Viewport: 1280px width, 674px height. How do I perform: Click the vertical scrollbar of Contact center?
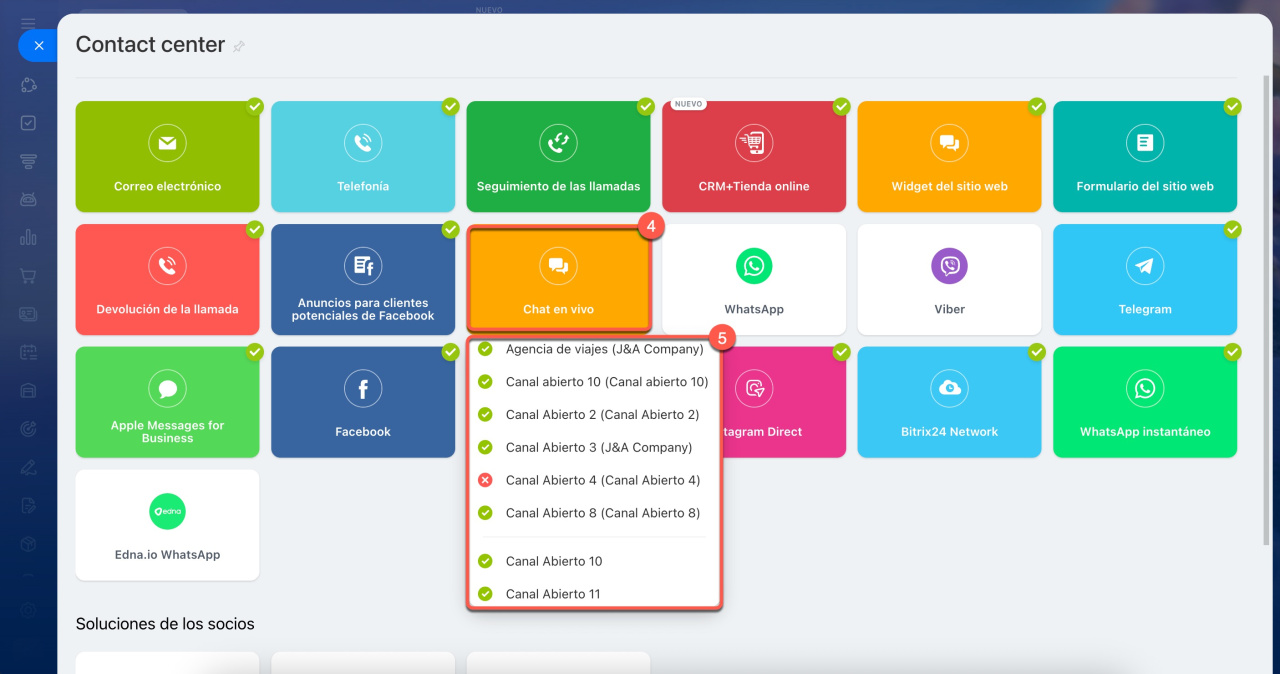pyautogui.click(x=1268, y=310)
